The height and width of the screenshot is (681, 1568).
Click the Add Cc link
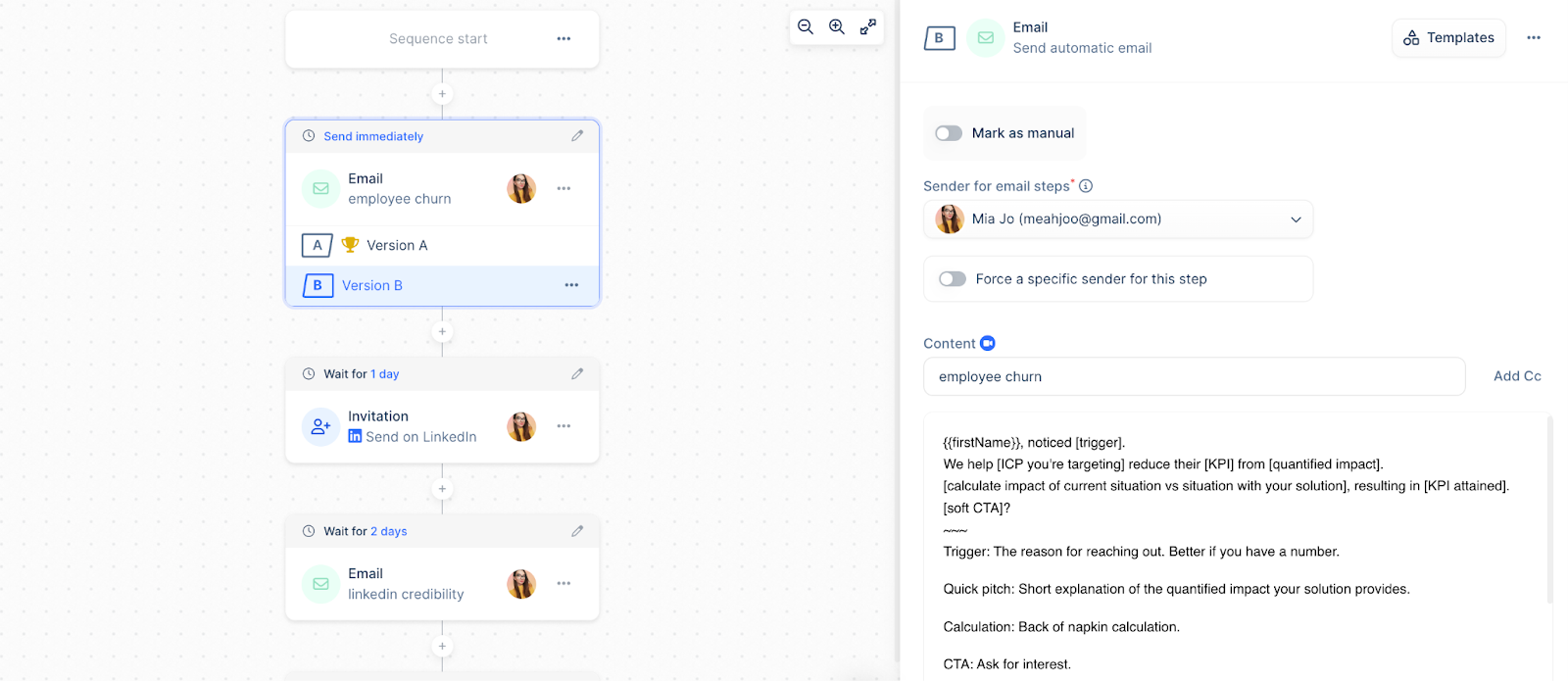(x=1517, y=376)
